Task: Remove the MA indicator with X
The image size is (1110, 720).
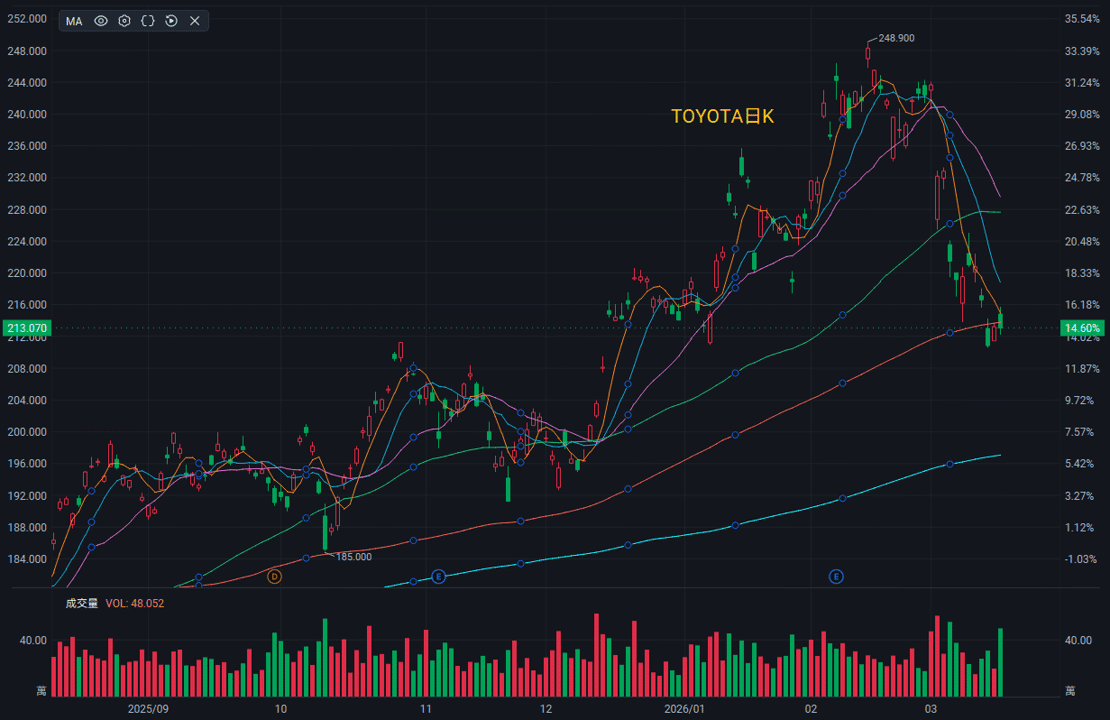Action: point(195,21)
